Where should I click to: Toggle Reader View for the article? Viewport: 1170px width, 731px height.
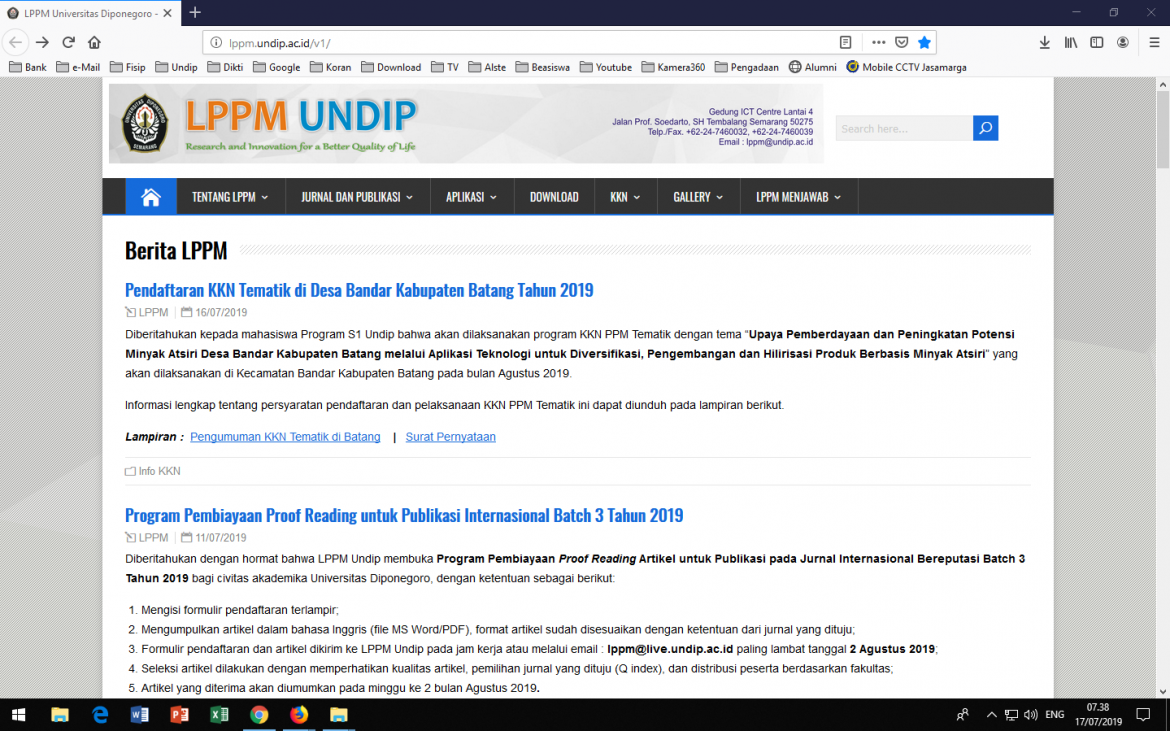(x=845, y=42)
